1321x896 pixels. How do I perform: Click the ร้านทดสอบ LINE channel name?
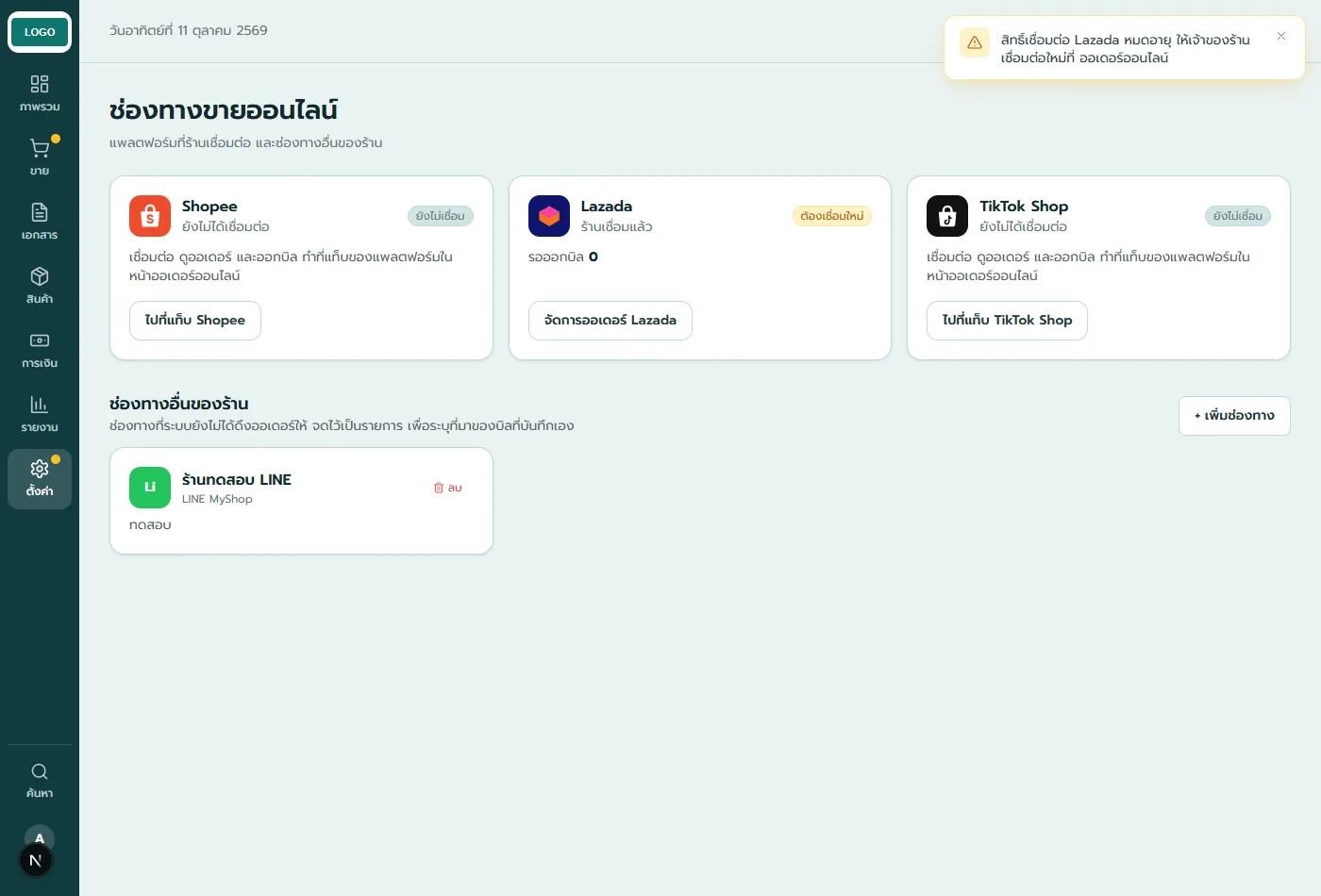click(237, 480)
